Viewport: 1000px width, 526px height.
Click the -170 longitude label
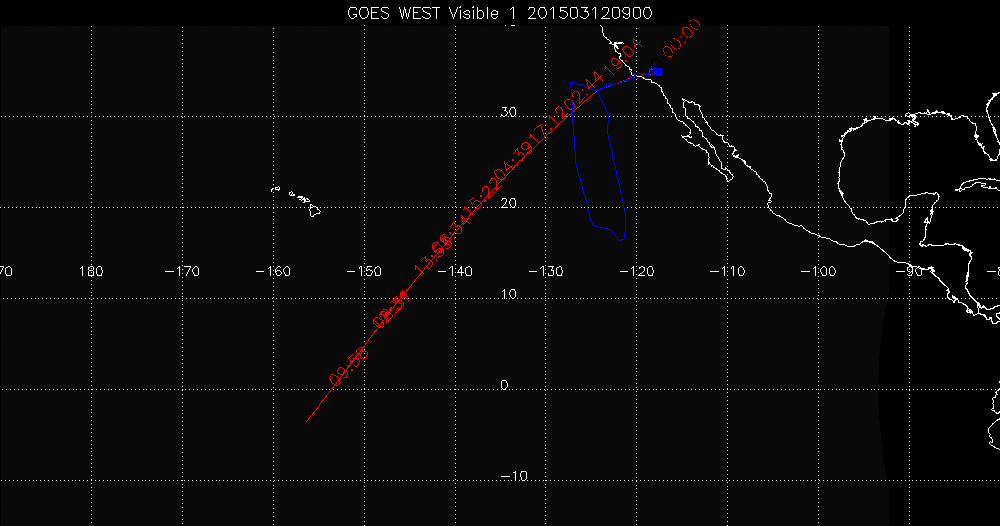tap(182, 272)
